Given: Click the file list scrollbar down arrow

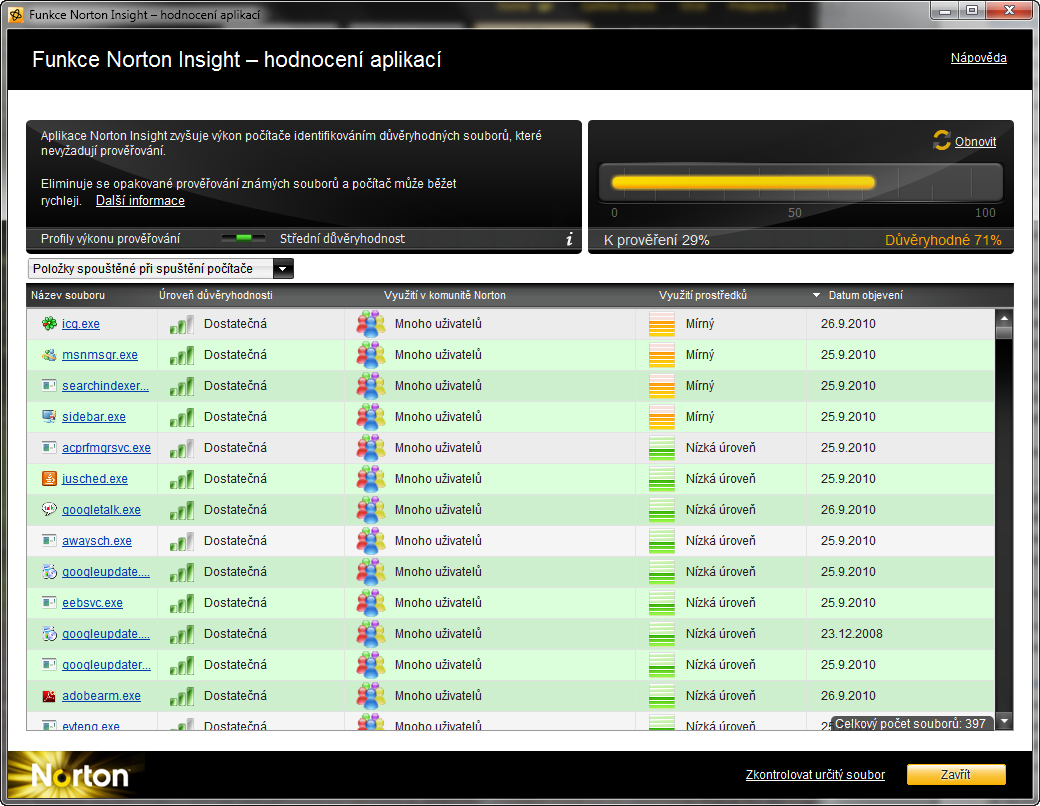Looking at the screenshot, I should 1005,721.
